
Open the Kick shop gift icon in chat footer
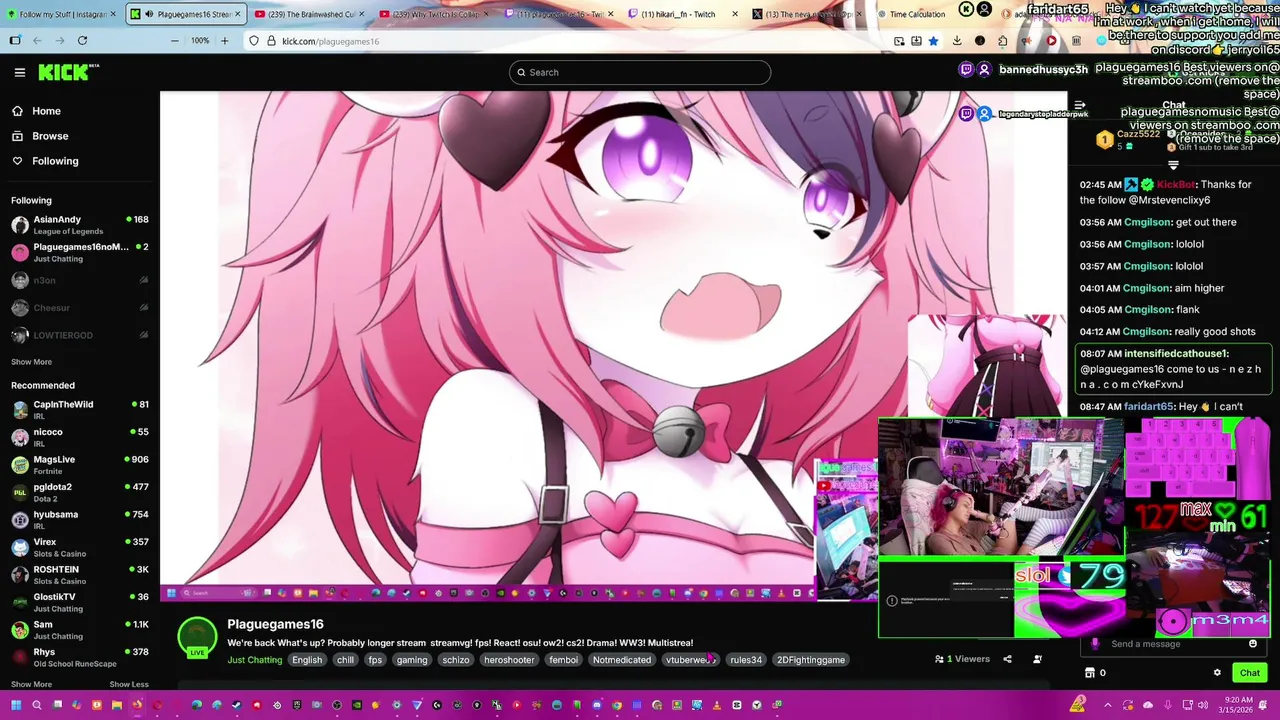point(1090,673)
